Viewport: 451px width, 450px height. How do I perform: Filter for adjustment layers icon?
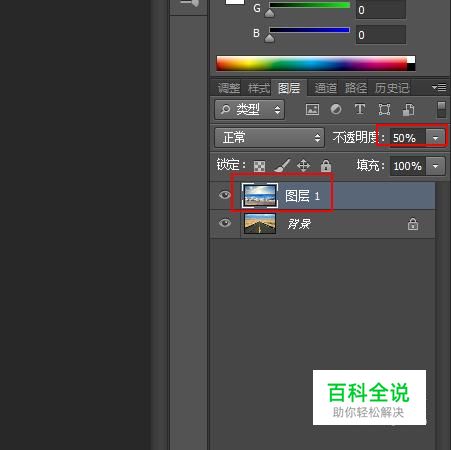(x=336, y=109)
